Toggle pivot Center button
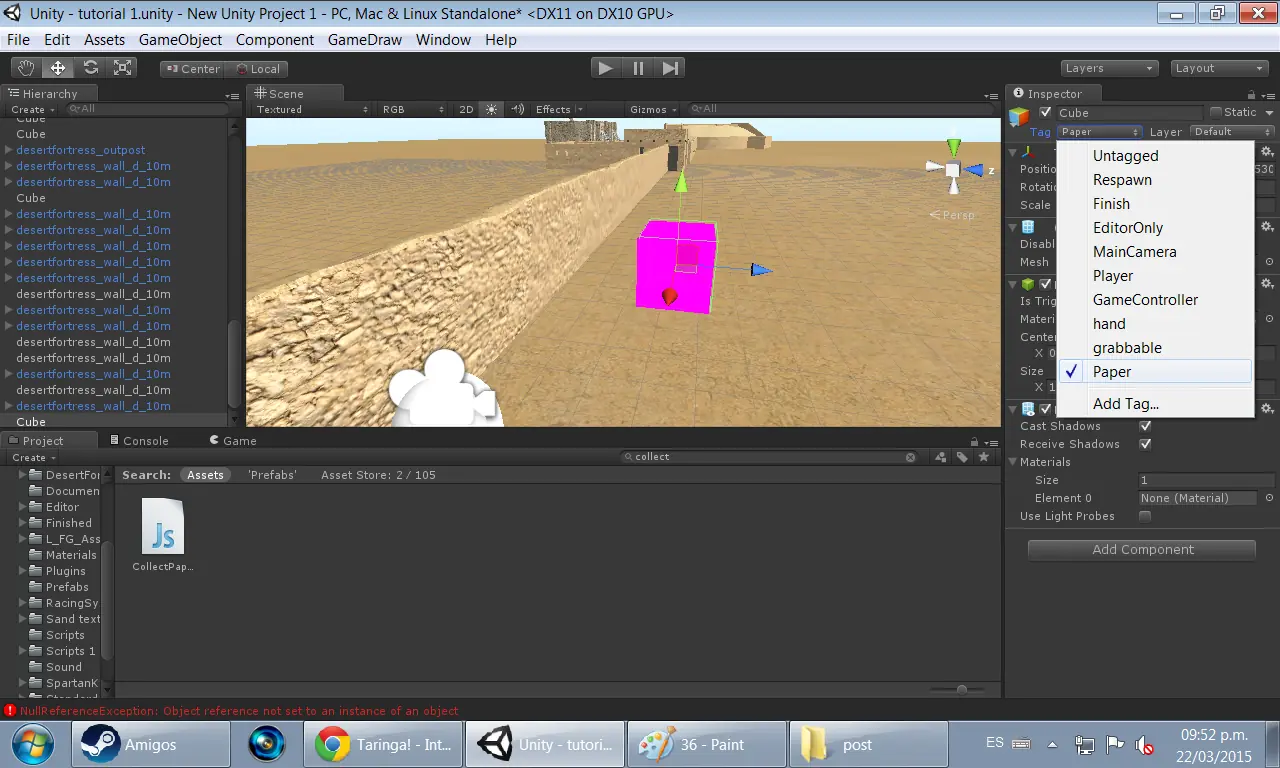1280x768 pixels. [192, 69]
